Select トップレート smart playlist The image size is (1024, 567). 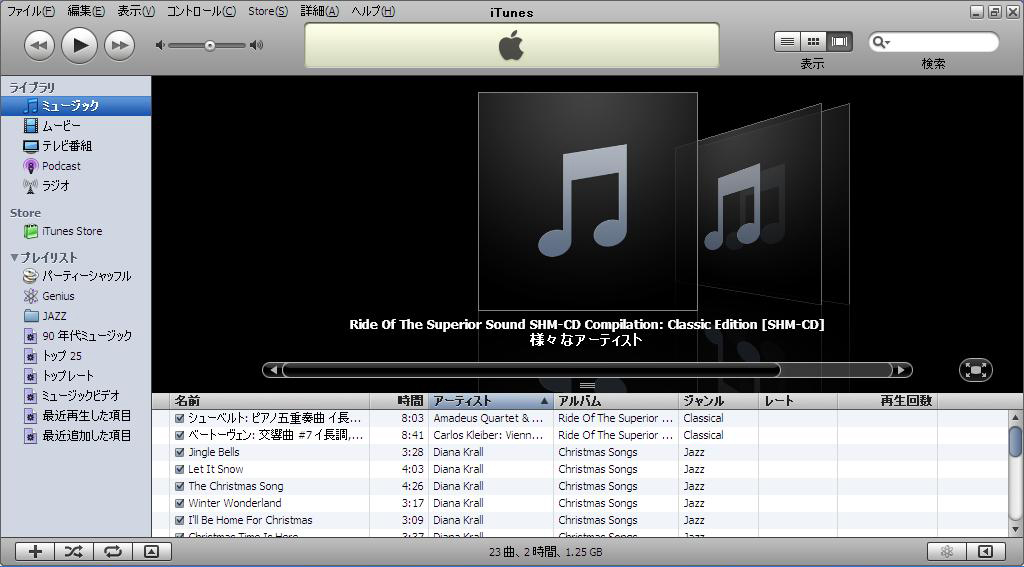tap(76, 376)
